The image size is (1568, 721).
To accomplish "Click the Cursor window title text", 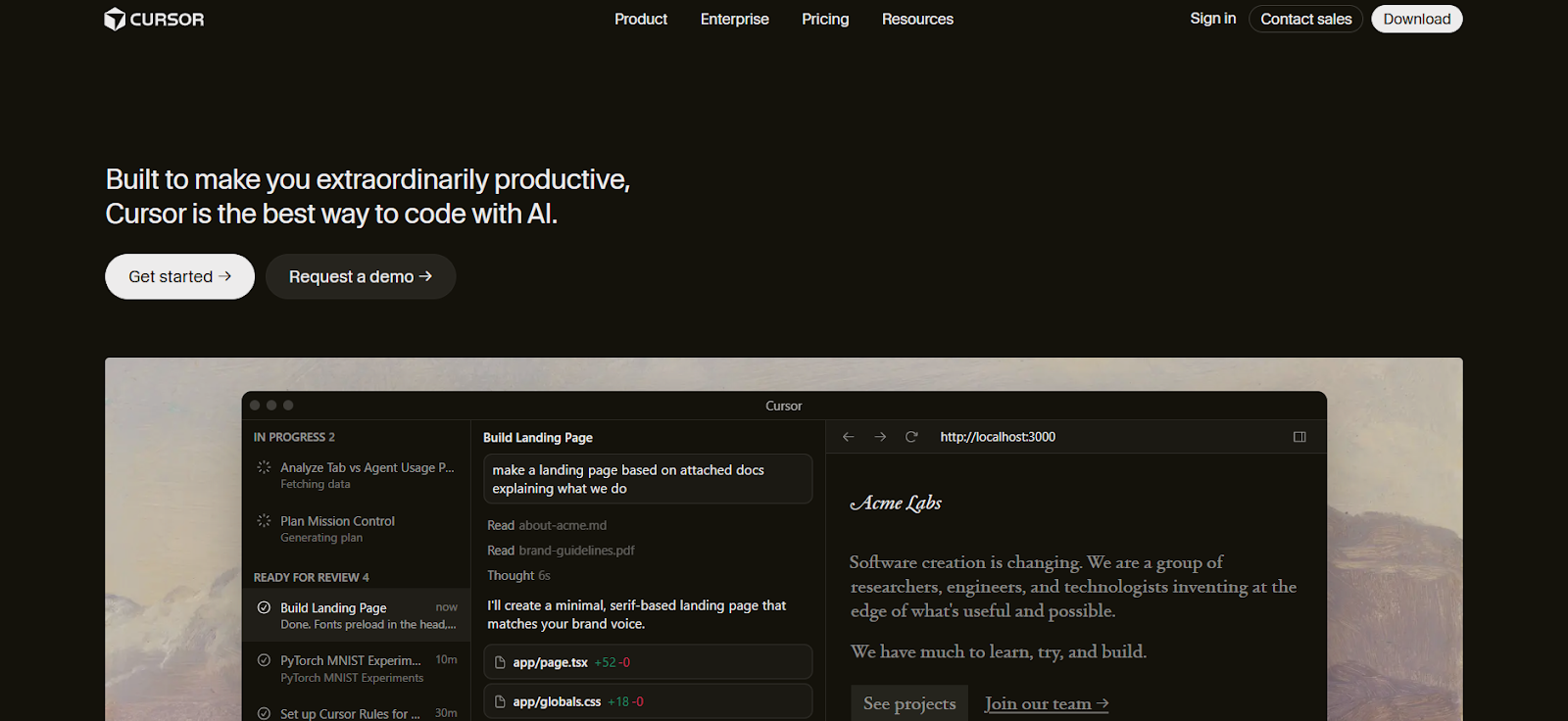I will coord(784,406).
